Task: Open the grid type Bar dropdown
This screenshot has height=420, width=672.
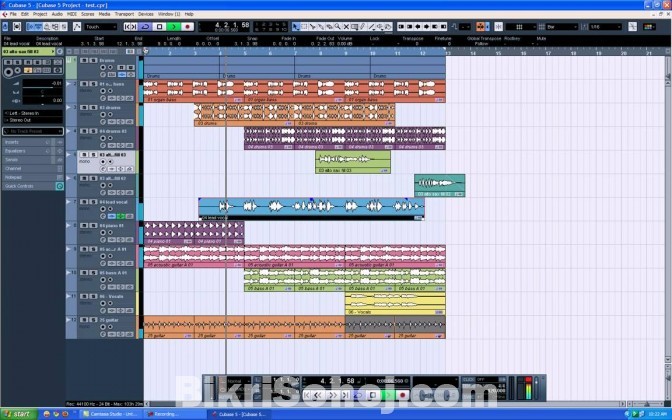Action: (562, 27)
